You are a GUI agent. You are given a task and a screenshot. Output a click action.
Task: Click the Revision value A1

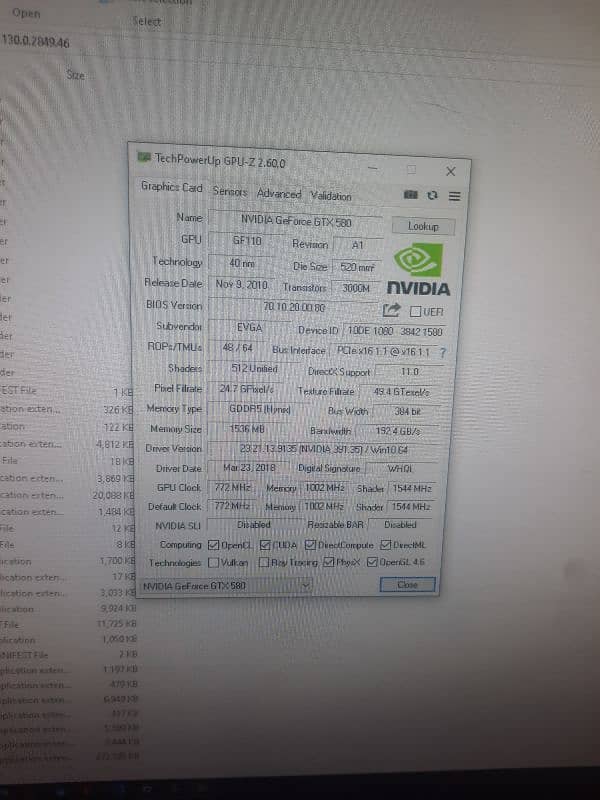click(x=358, y=245)
